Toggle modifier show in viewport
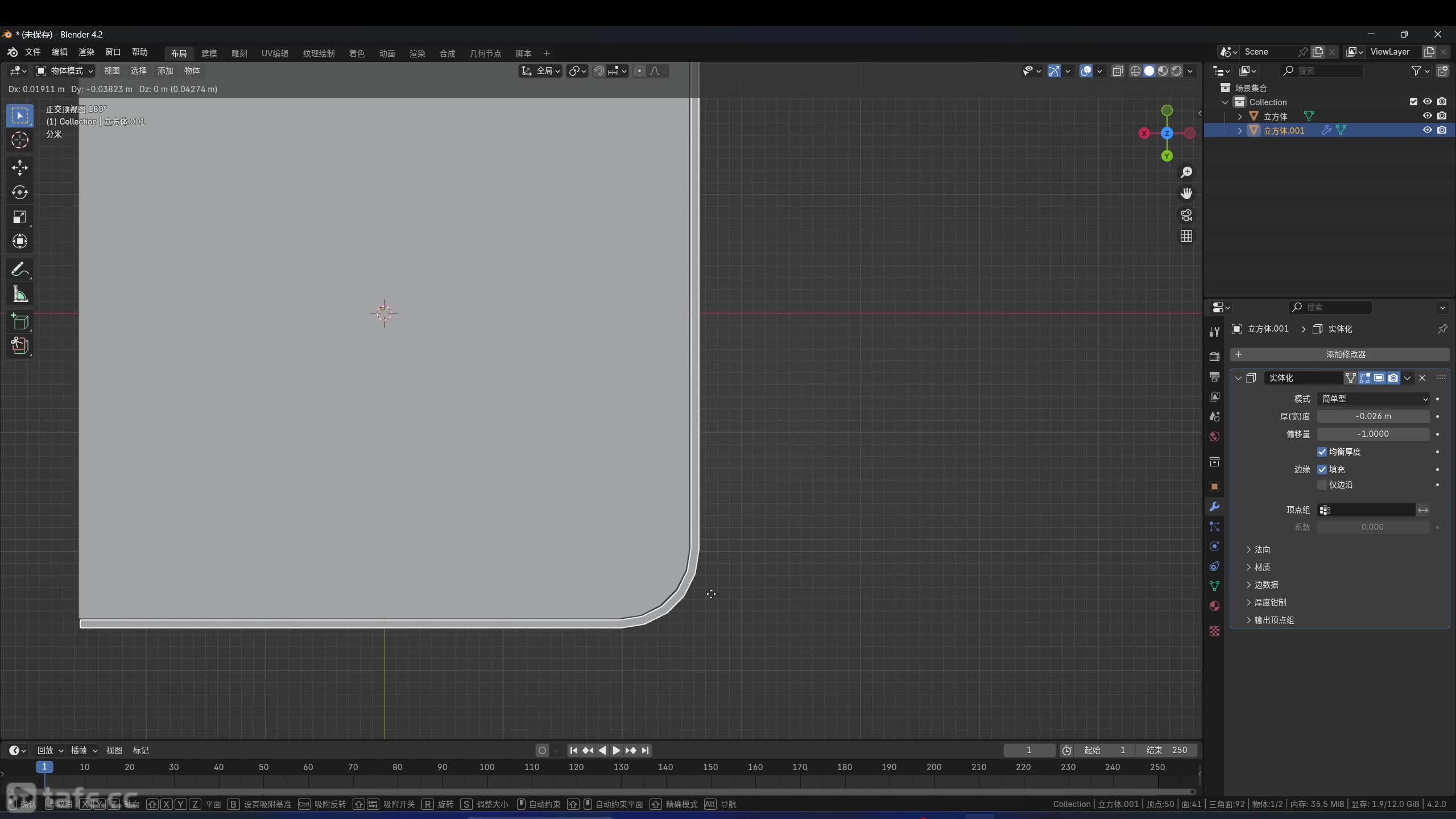 pos(1379,378)
